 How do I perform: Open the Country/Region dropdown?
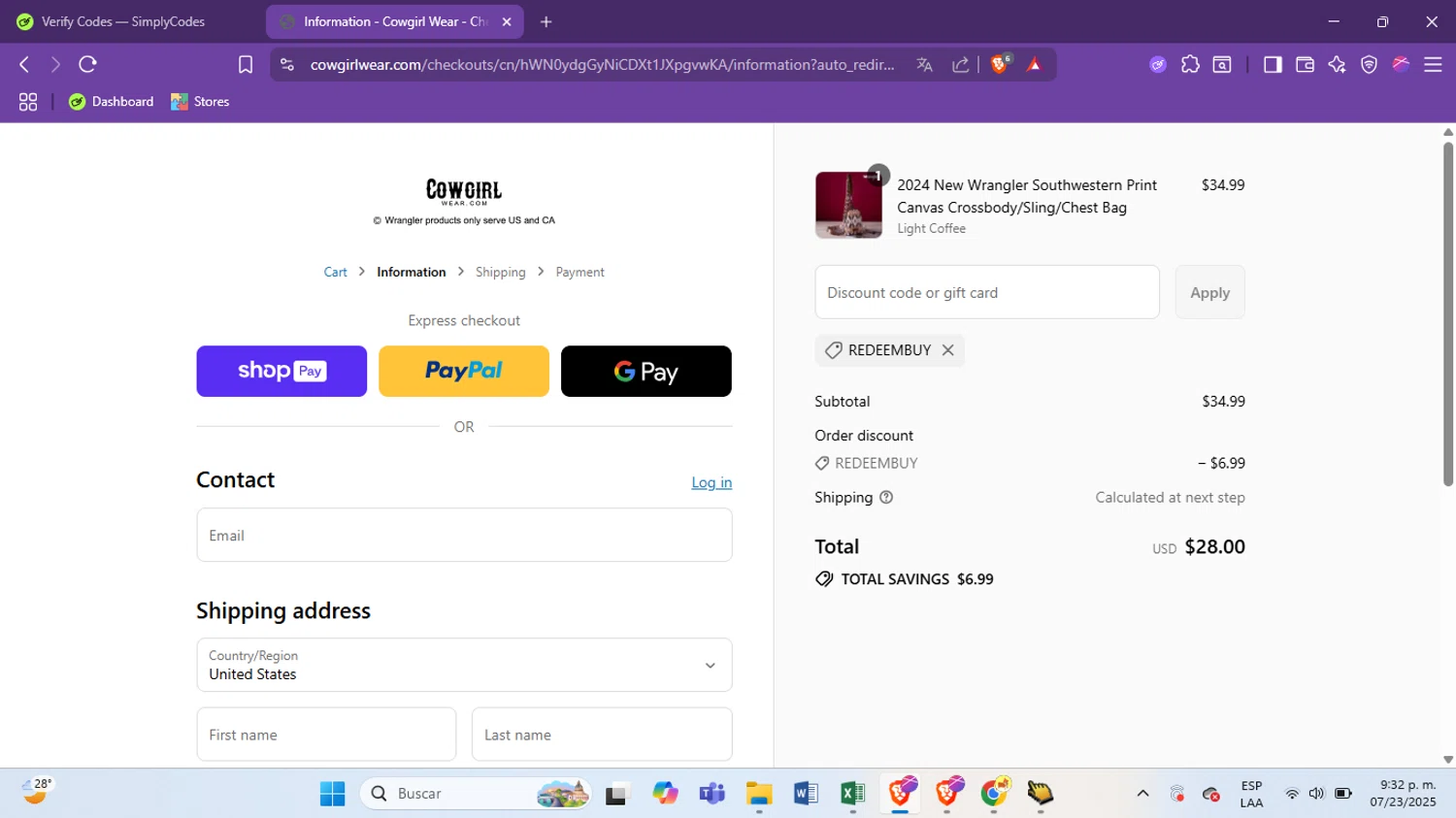[x=464, y=665]
